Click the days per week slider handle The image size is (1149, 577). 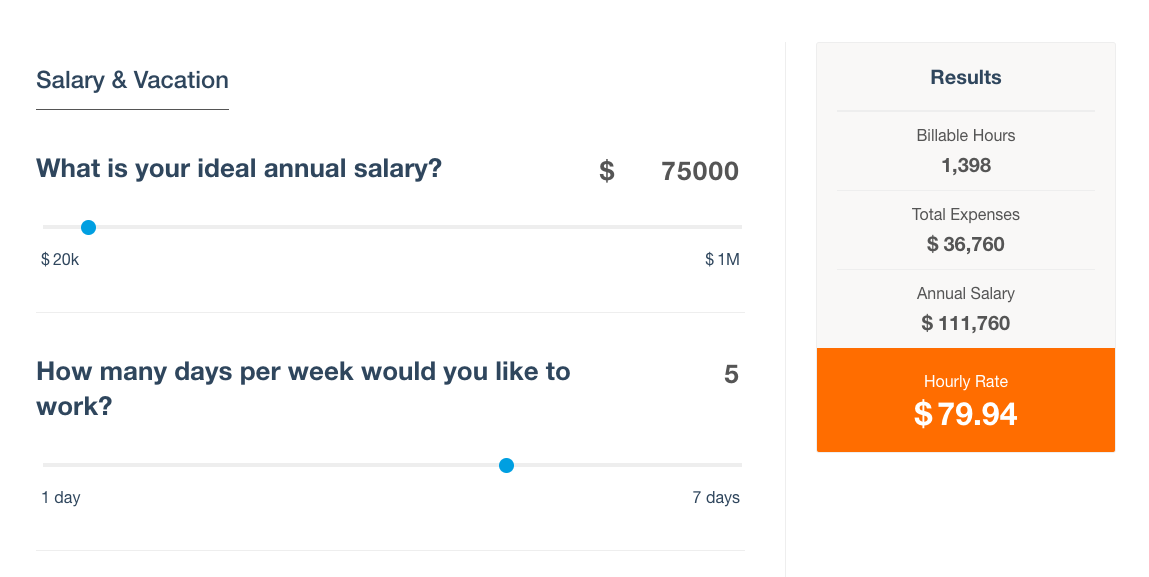(x=506, y=465)
